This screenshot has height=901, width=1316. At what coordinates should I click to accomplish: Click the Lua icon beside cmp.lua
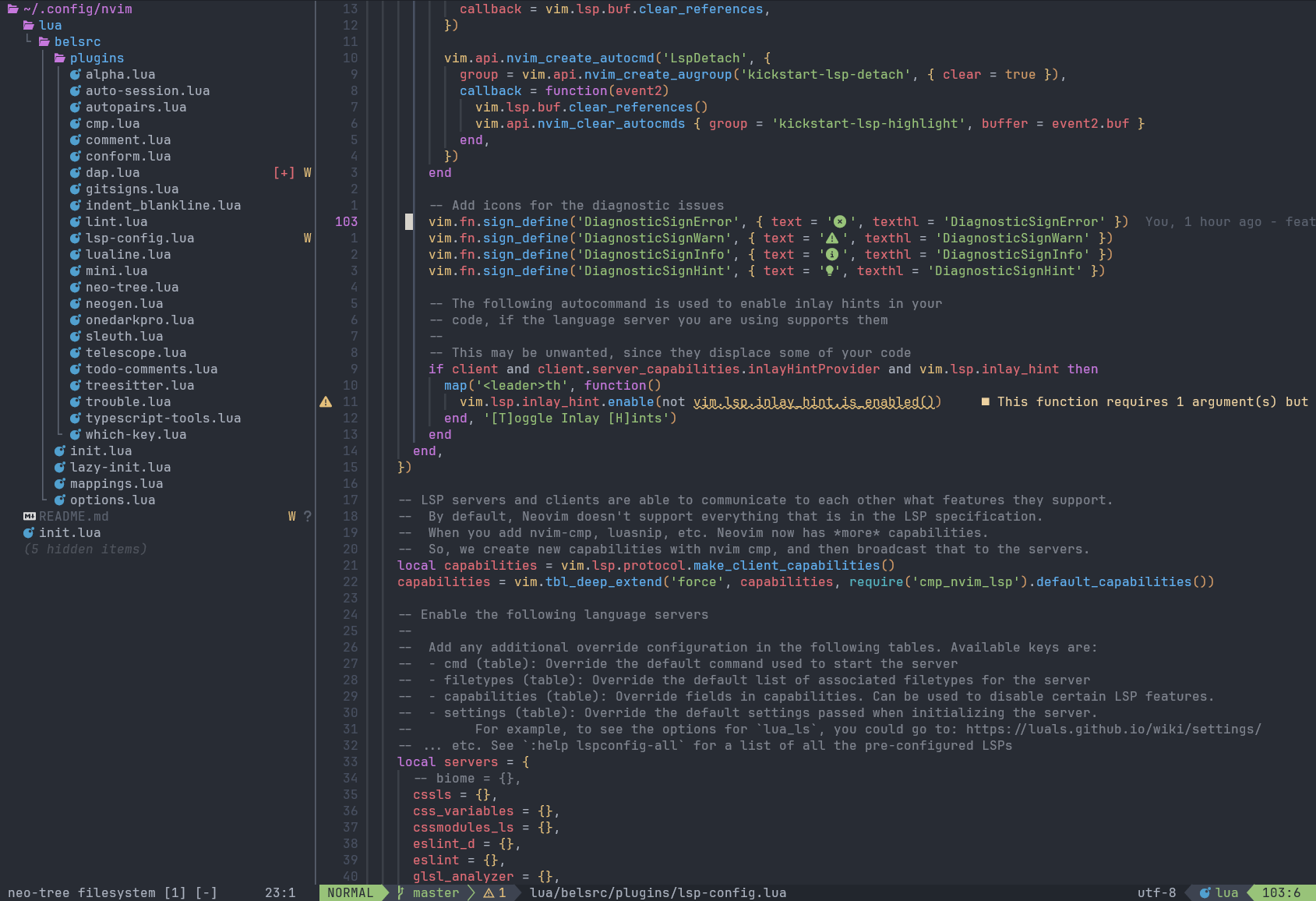coord(76,124)
